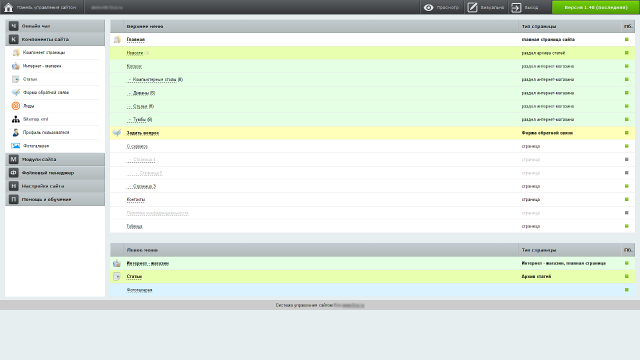
Task: Open the Политика конфиденциальности page link
Action: (157, 213)
